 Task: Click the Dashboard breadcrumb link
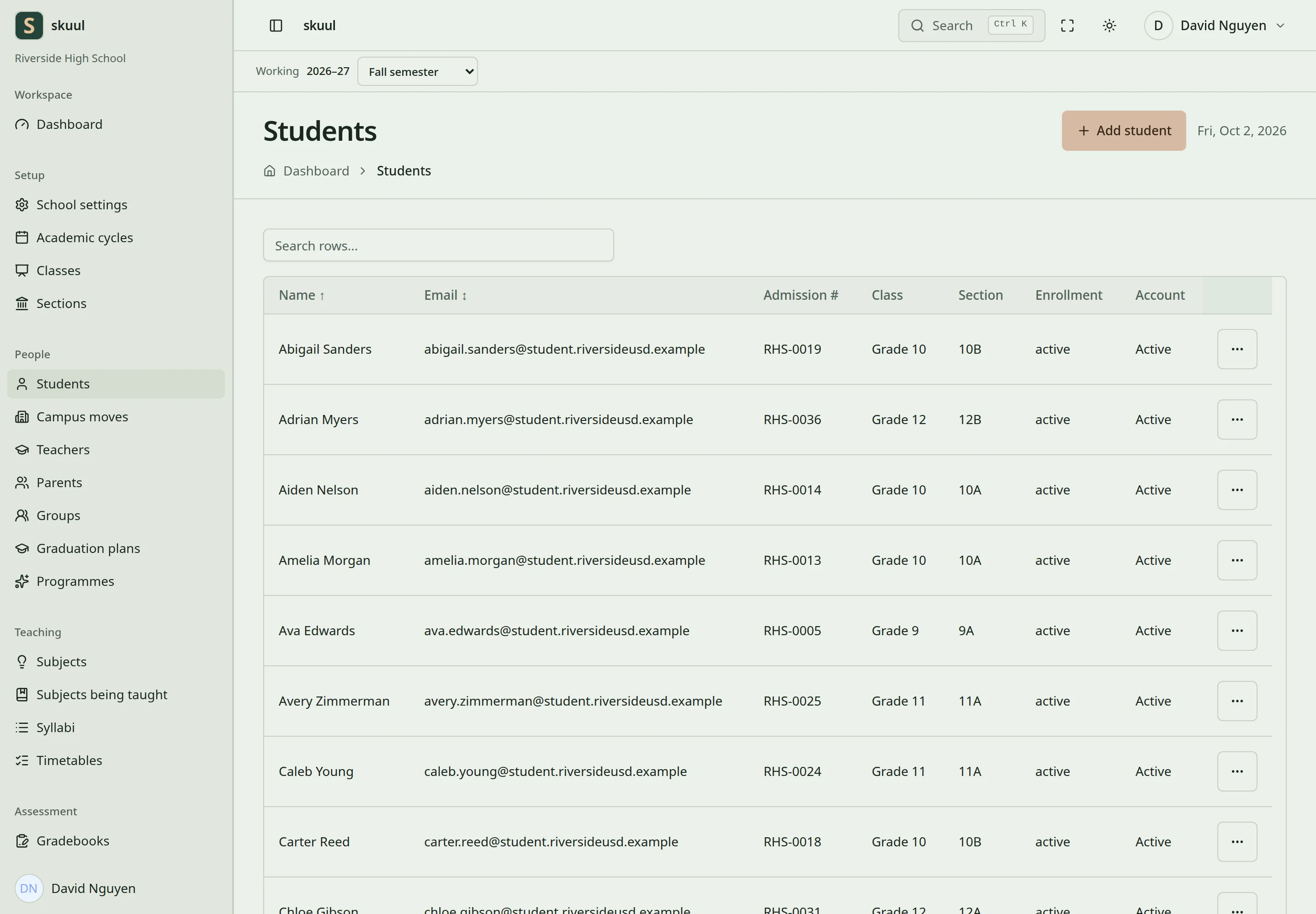coord(316,170)
